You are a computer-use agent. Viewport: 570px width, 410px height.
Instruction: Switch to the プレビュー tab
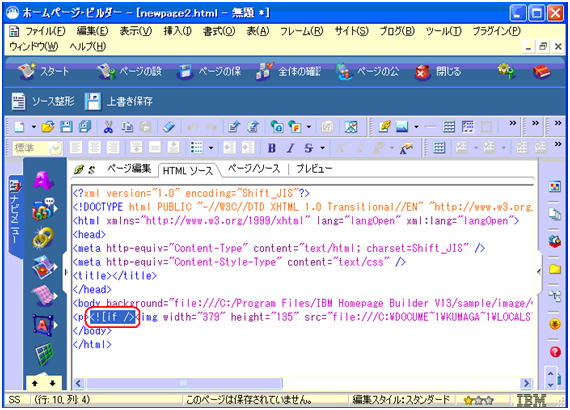tap(314, 169)
